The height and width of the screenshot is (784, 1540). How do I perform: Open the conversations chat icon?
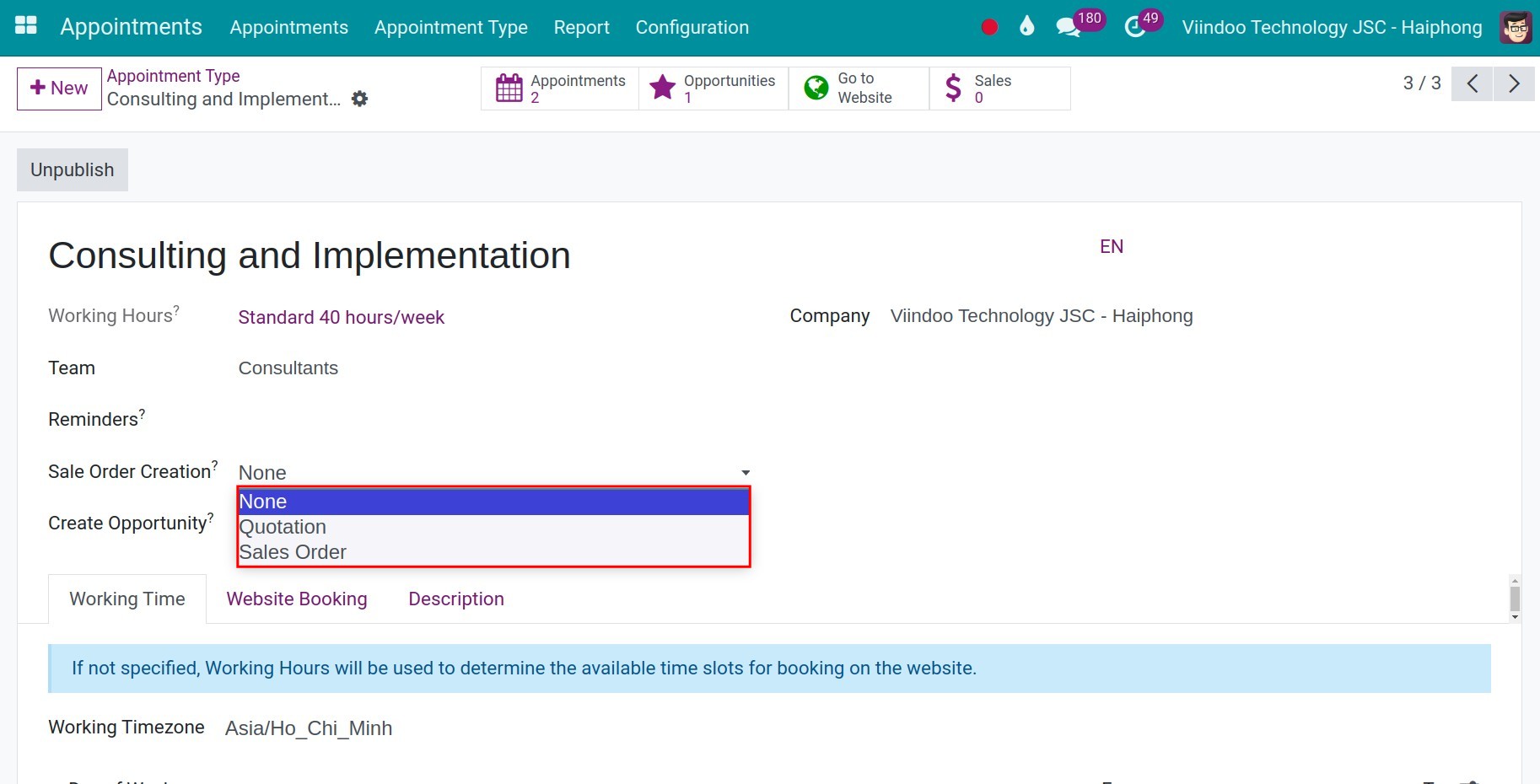pos(1068,27)
